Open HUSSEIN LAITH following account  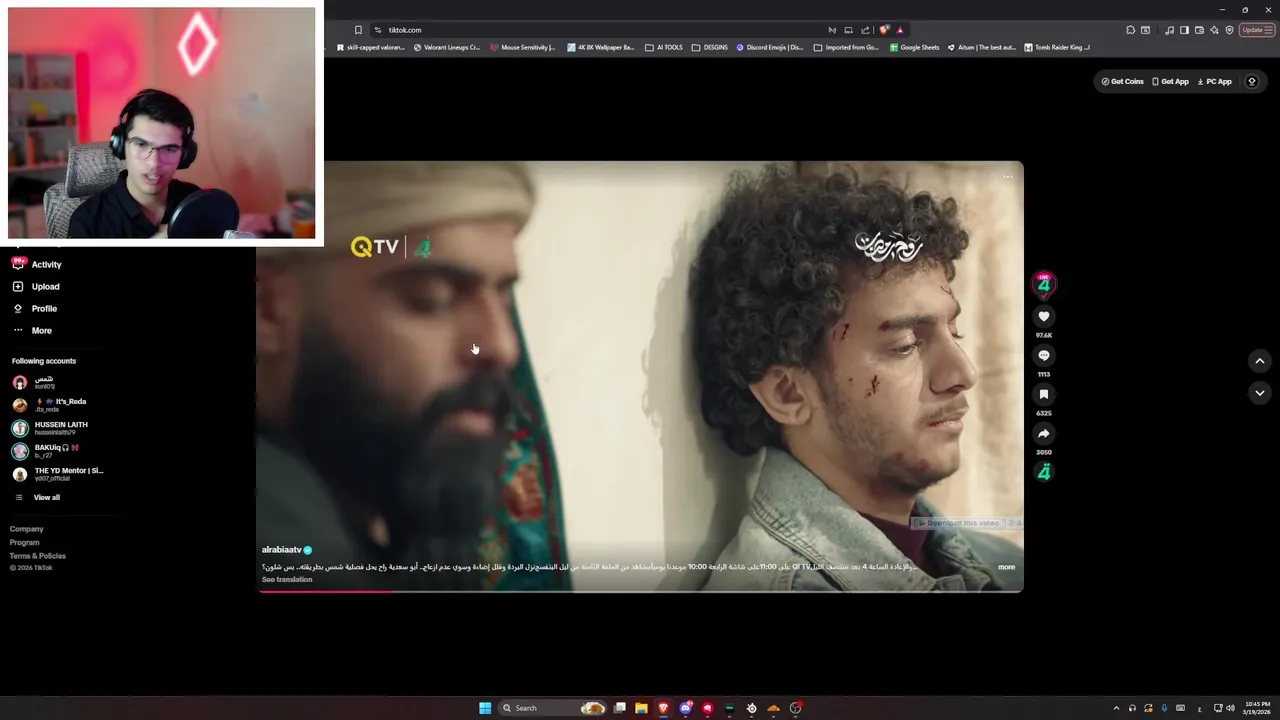click(x=50, y=428)
